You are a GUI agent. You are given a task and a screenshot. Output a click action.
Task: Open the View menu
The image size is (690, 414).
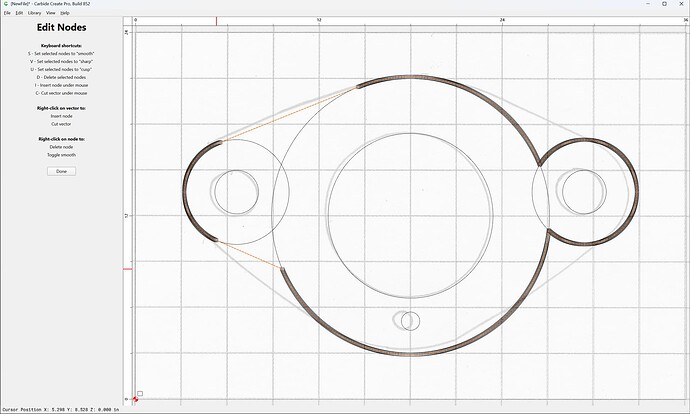click(x=51, y=13)
